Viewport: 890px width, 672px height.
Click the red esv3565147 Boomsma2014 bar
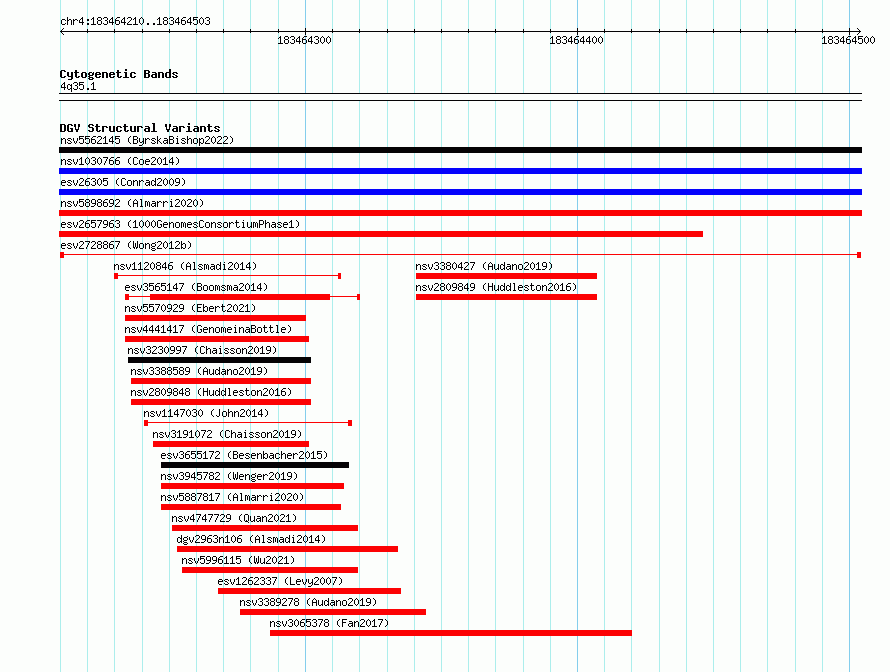(x=240, y=297)
